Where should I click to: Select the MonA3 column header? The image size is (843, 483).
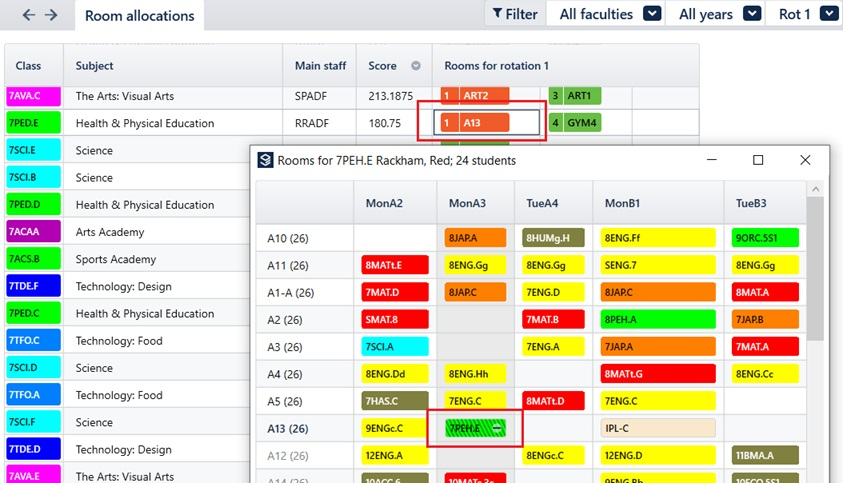click(x=467, y=203)
